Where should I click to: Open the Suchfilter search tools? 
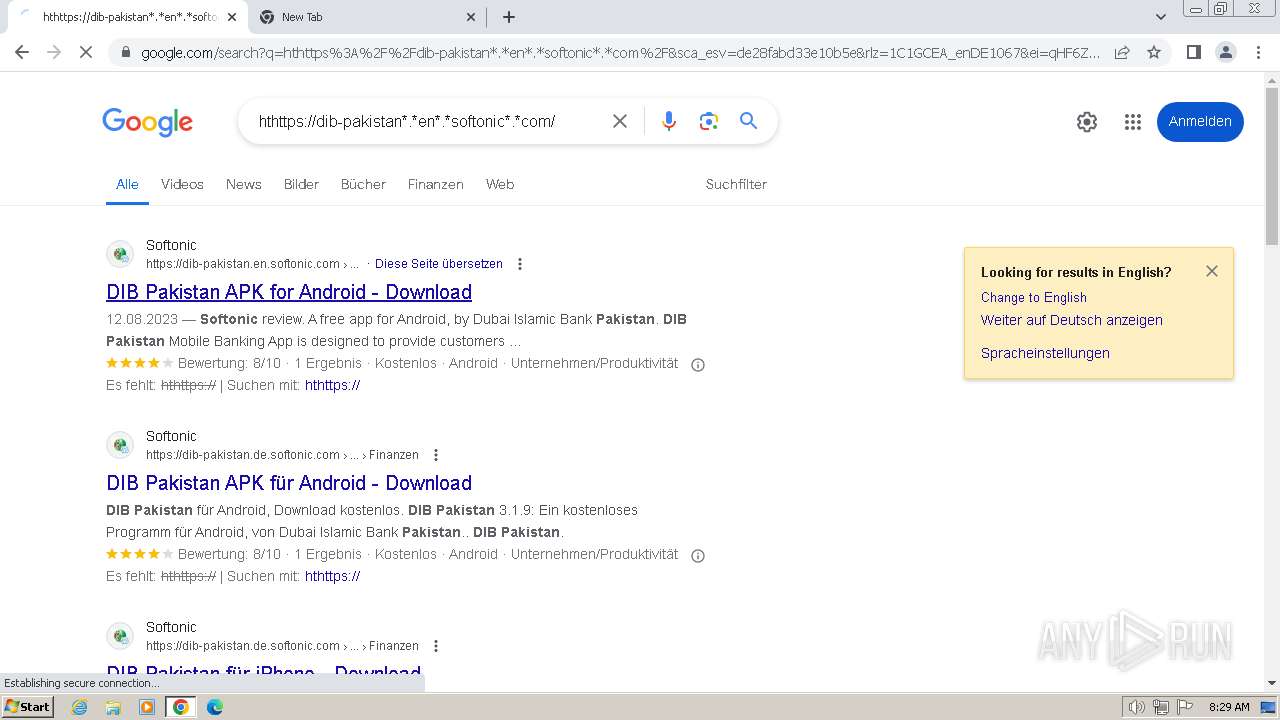(736, 184)
